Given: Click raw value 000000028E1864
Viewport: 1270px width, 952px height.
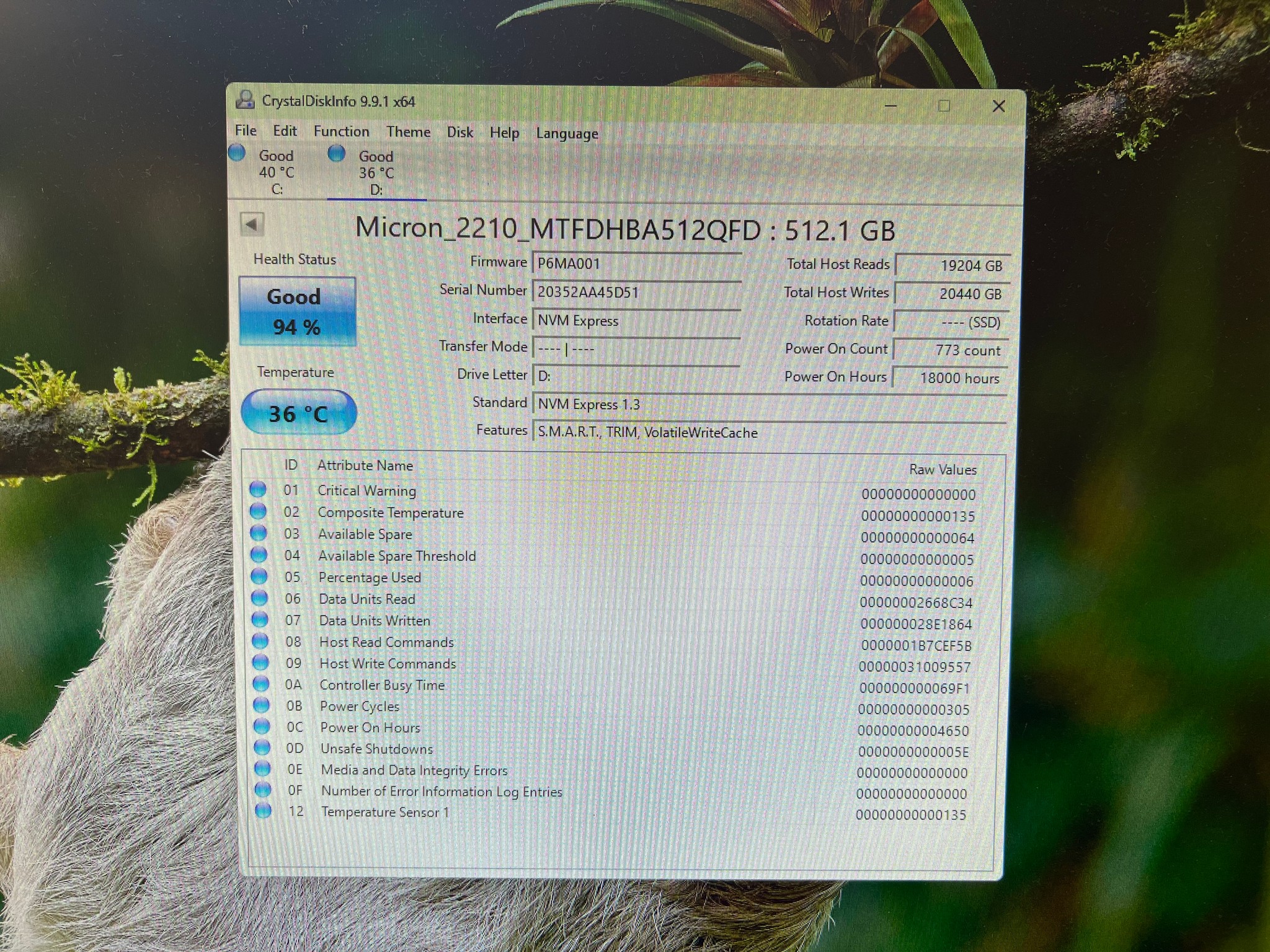Looking at the screenshot, I should coord(916,624).
